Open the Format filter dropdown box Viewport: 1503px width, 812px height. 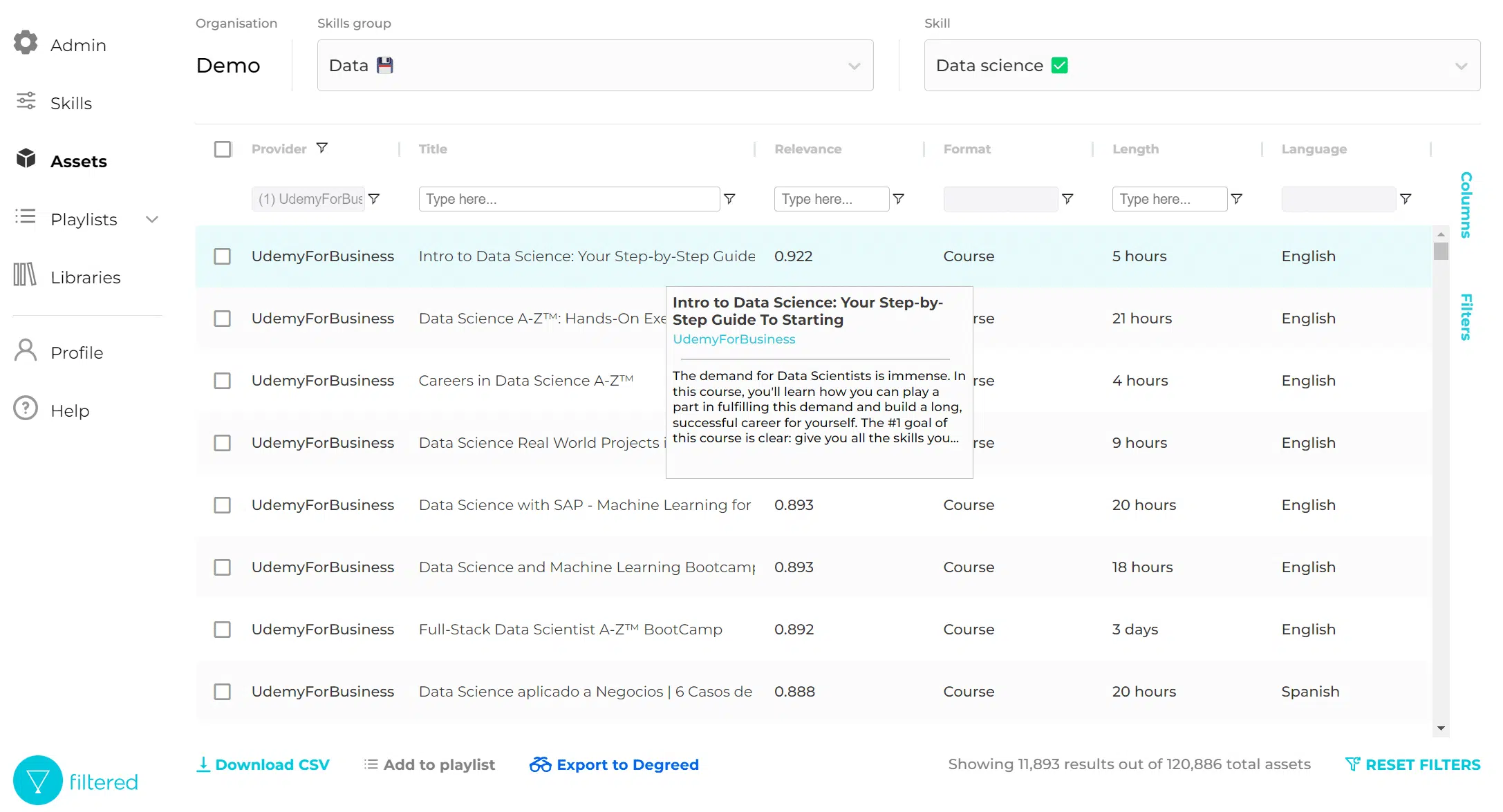click(x=1000, y=199)
